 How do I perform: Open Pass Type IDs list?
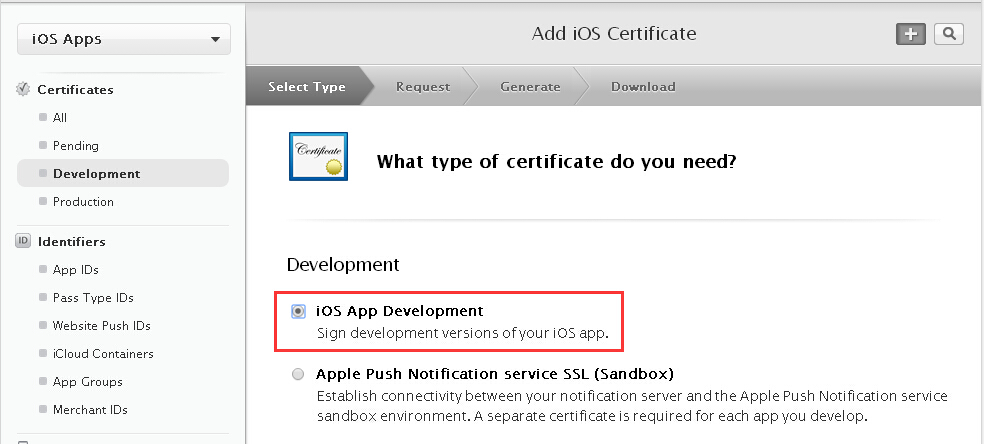pyautogui.click(x=93, y=298)
